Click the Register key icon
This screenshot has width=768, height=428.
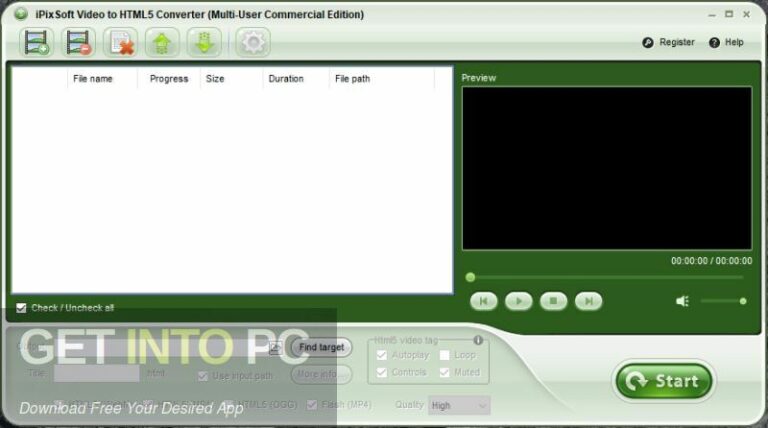tap(648, 43)
